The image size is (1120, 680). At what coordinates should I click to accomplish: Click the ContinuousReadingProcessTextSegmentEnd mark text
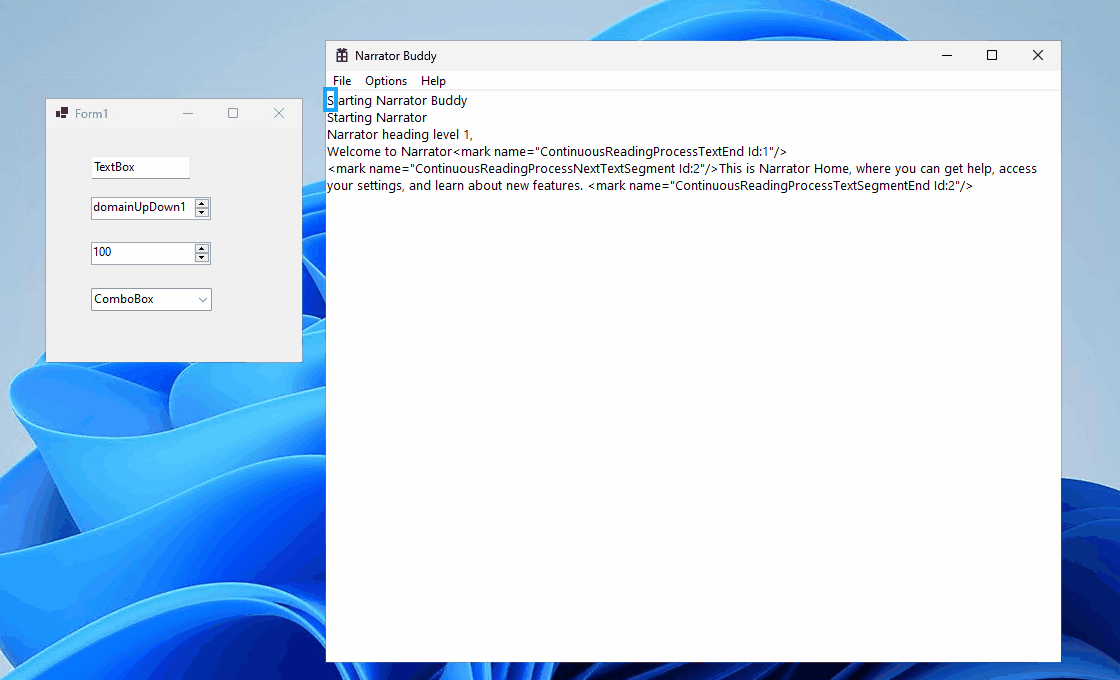781,186
